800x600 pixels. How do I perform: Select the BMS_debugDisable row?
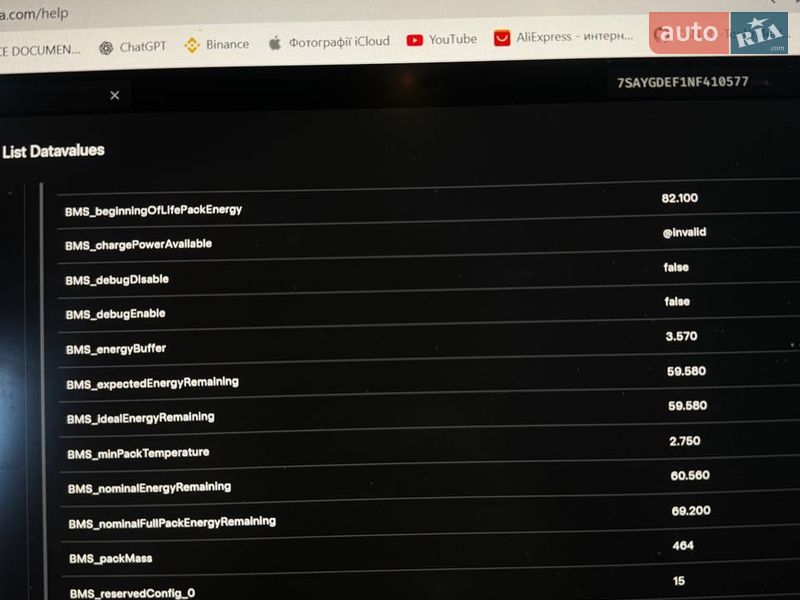click(x=429, y=276)
